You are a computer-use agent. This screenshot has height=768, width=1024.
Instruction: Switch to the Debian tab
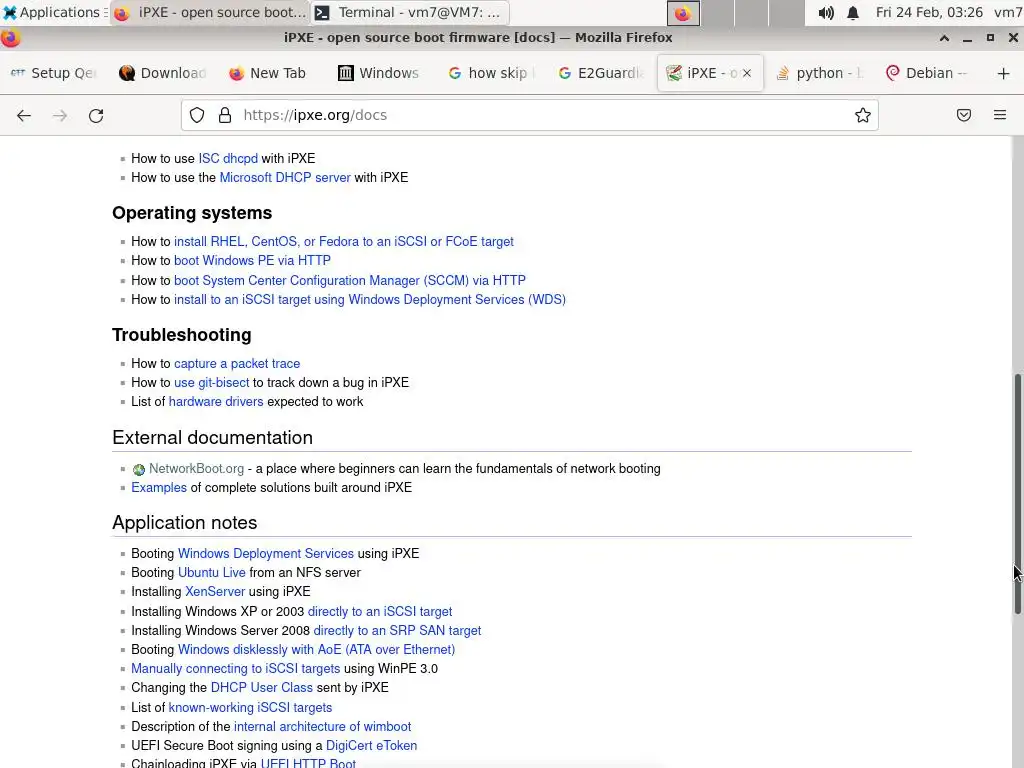(927, 73)
